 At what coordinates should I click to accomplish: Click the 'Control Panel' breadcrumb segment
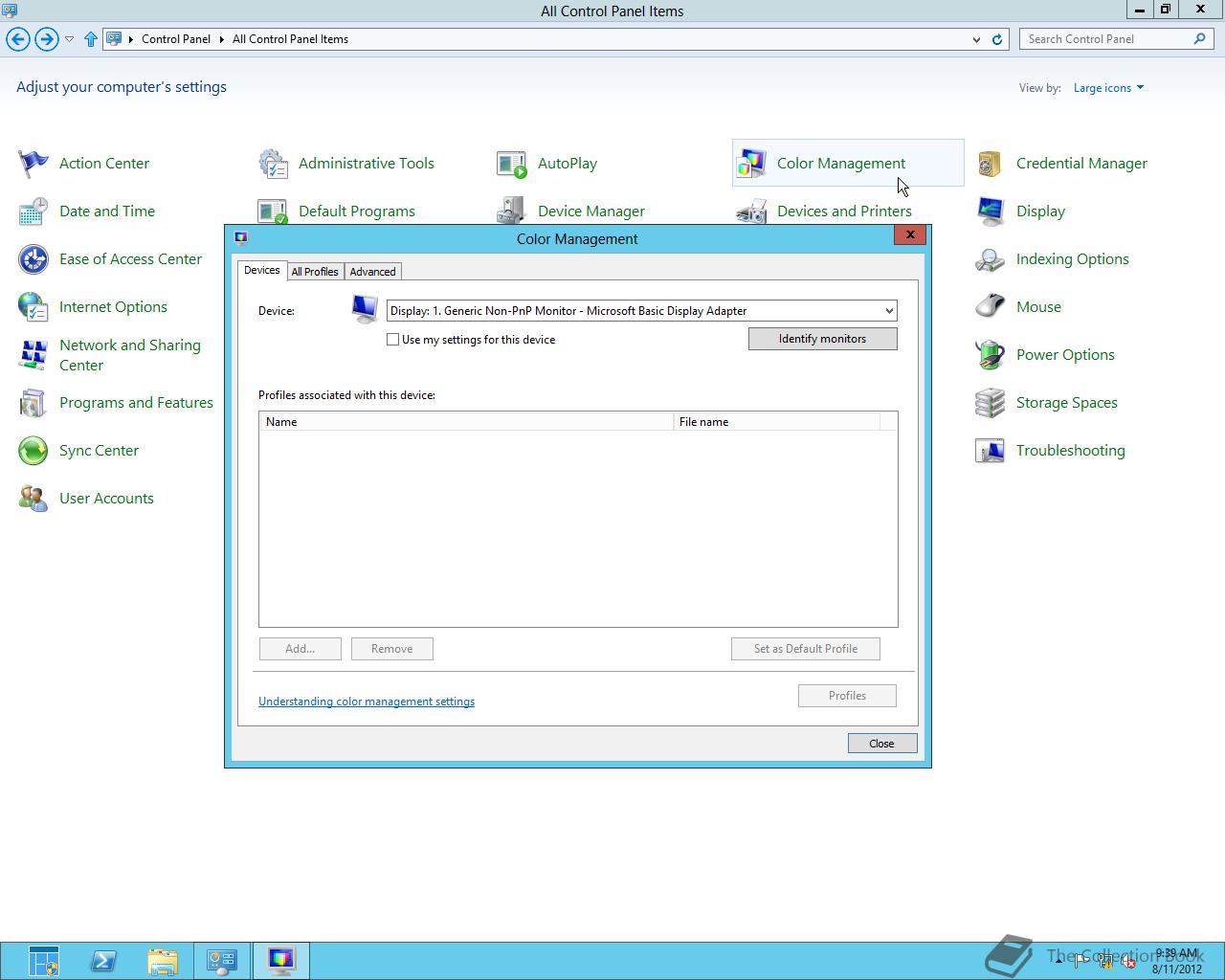176,39
